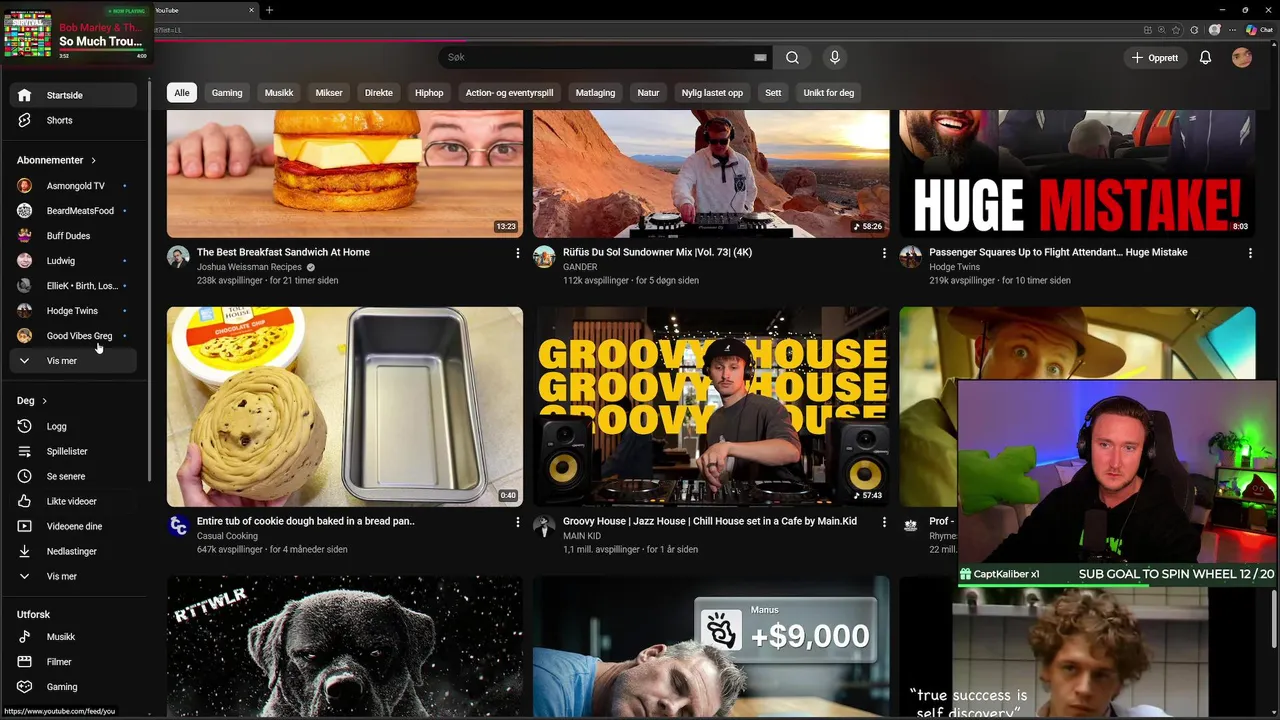This screenshot has width=1280, height=720.
Task: Open Spillelister playlists icon
Action: [x=25, y=451]
